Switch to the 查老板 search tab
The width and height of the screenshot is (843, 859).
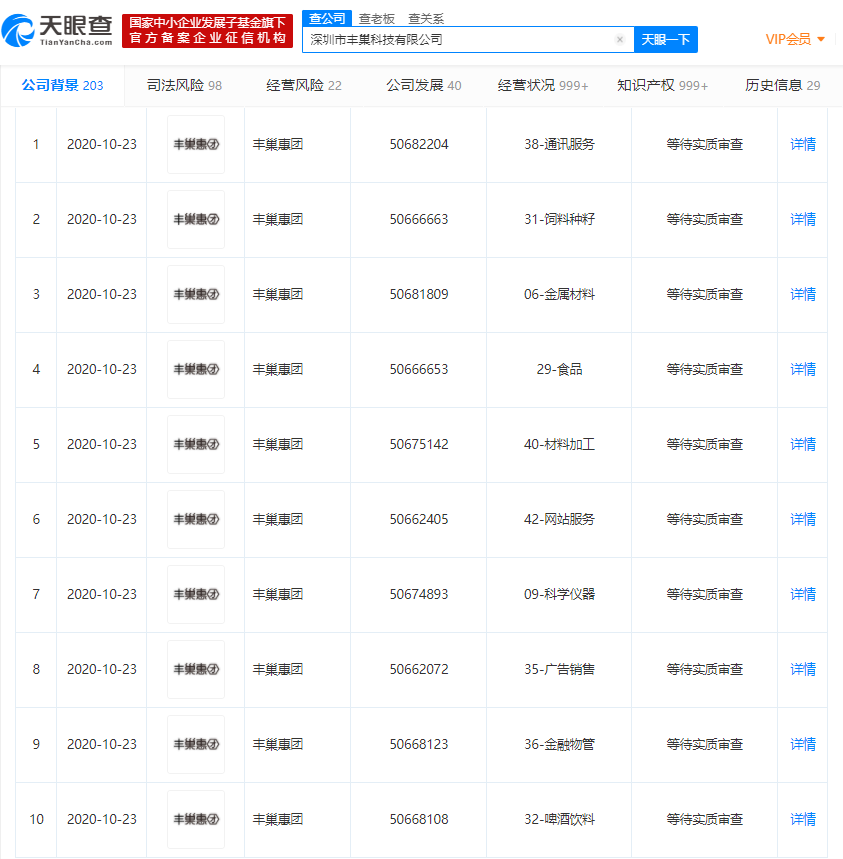377,18
